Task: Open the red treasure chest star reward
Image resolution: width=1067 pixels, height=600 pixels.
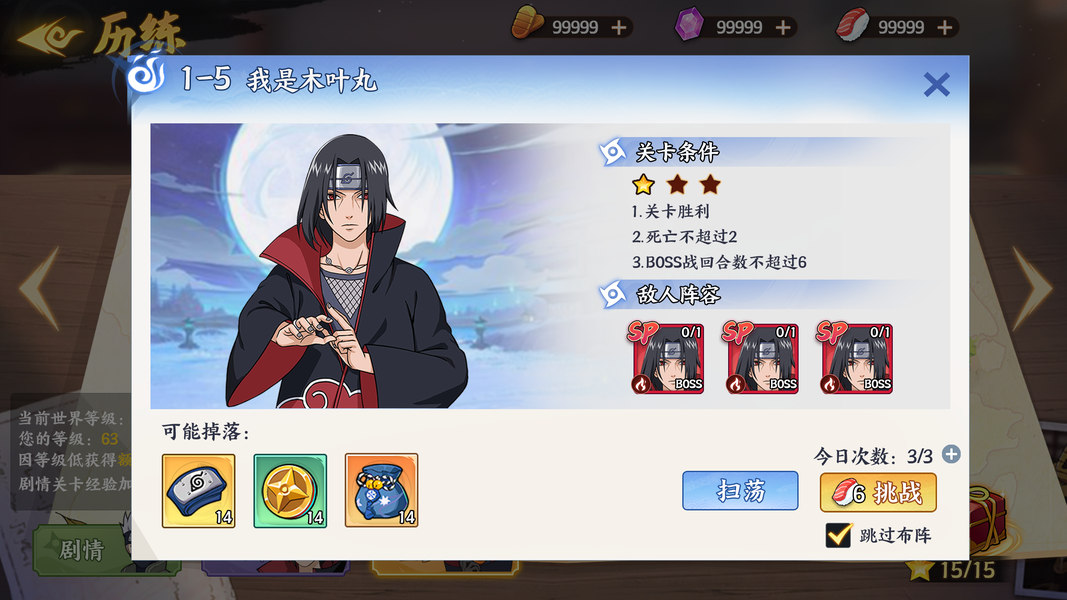Action: point(988,520)
